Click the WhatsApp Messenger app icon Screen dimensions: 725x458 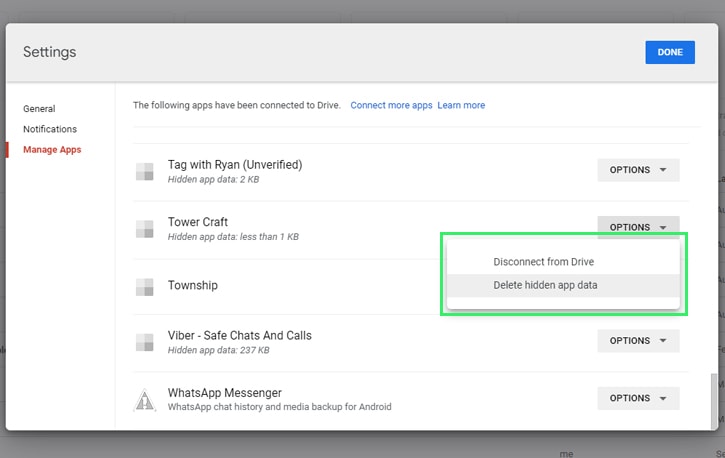144,400
